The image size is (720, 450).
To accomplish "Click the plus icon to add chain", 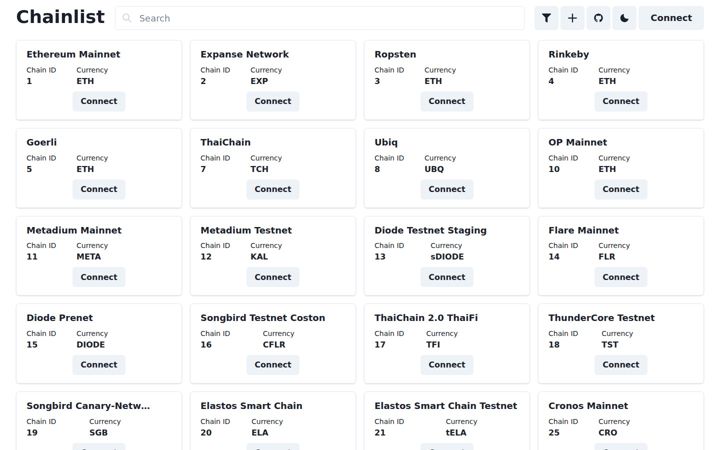I will (x=572, y=18).
